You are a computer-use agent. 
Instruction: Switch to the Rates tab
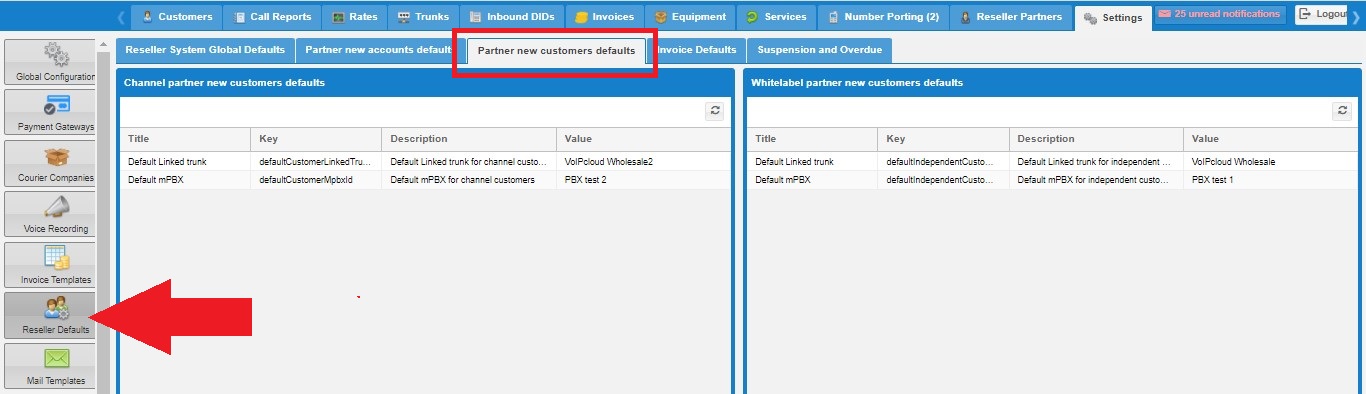354,17
